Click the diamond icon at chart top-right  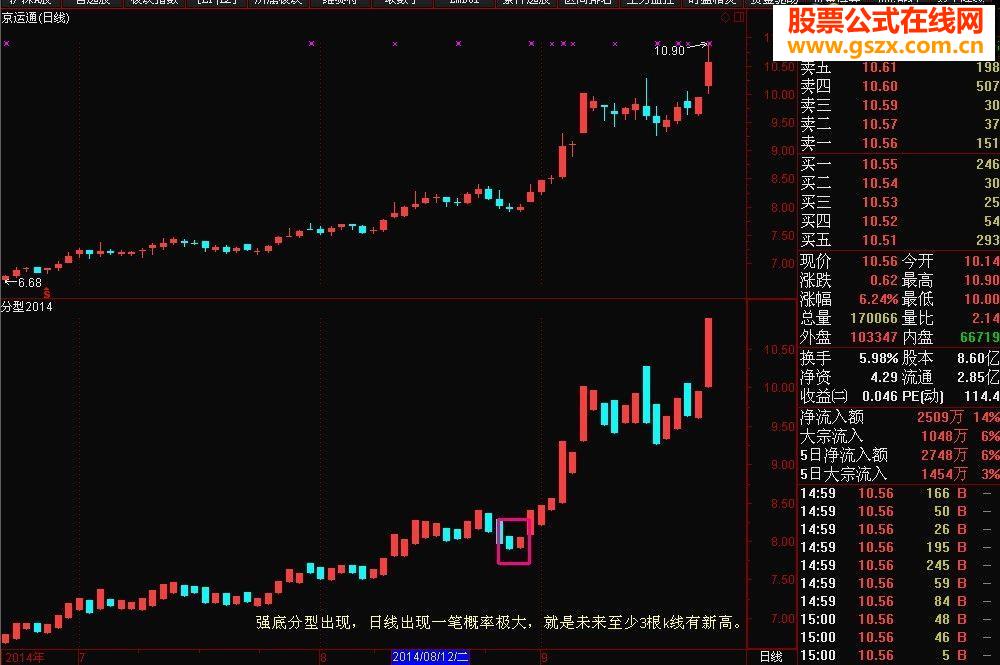726,18
